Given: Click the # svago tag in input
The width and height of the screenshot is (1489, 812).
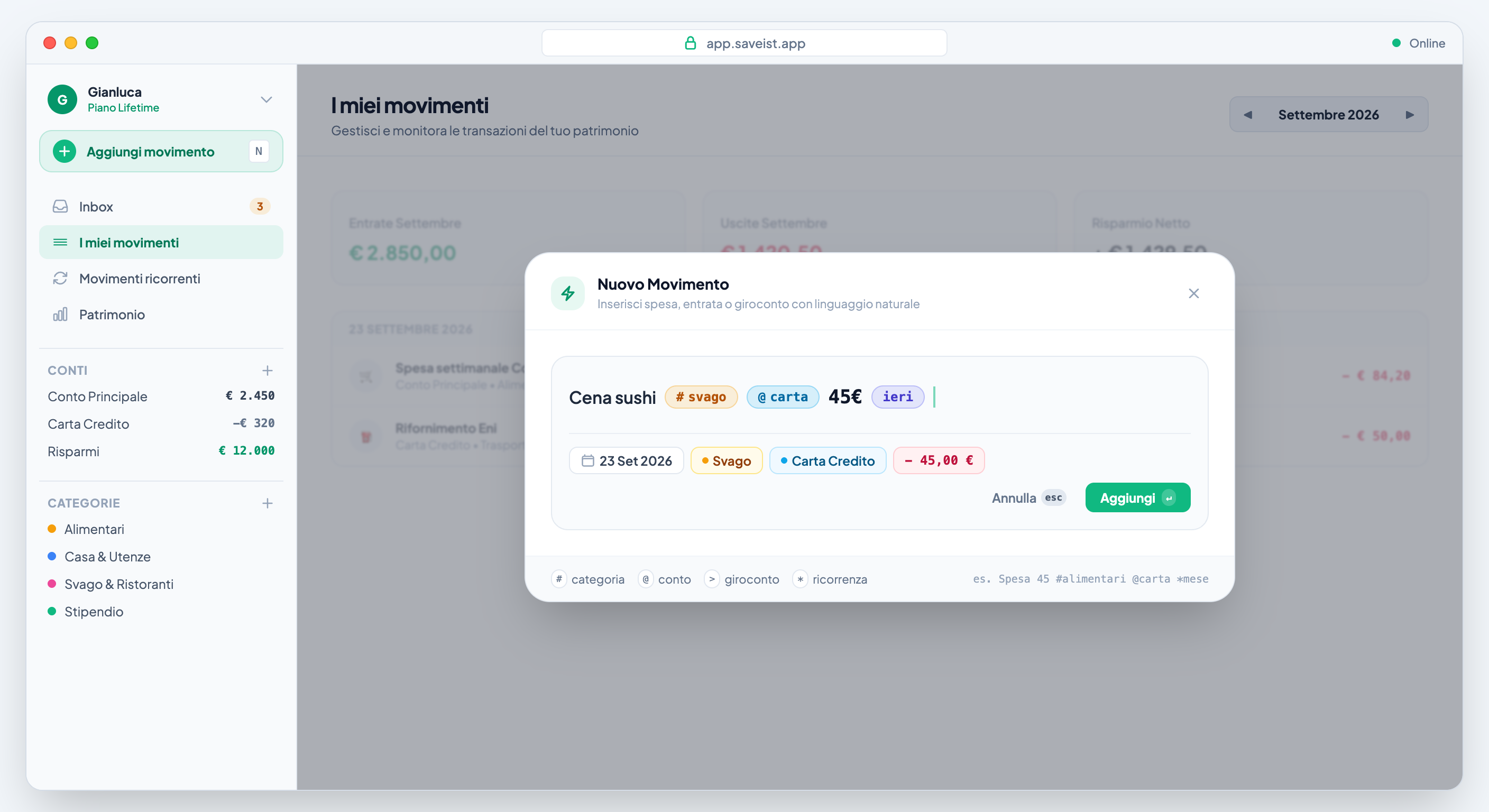Looking at the screenshot, I should tap(701, 397).
